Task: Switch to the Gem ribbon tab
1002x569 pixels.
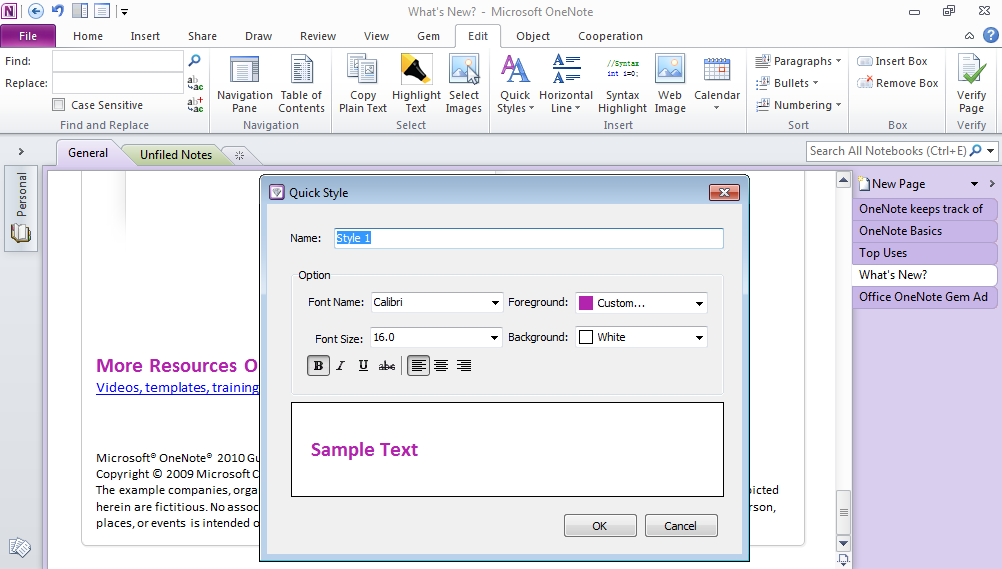Action: tap(428, 36)
